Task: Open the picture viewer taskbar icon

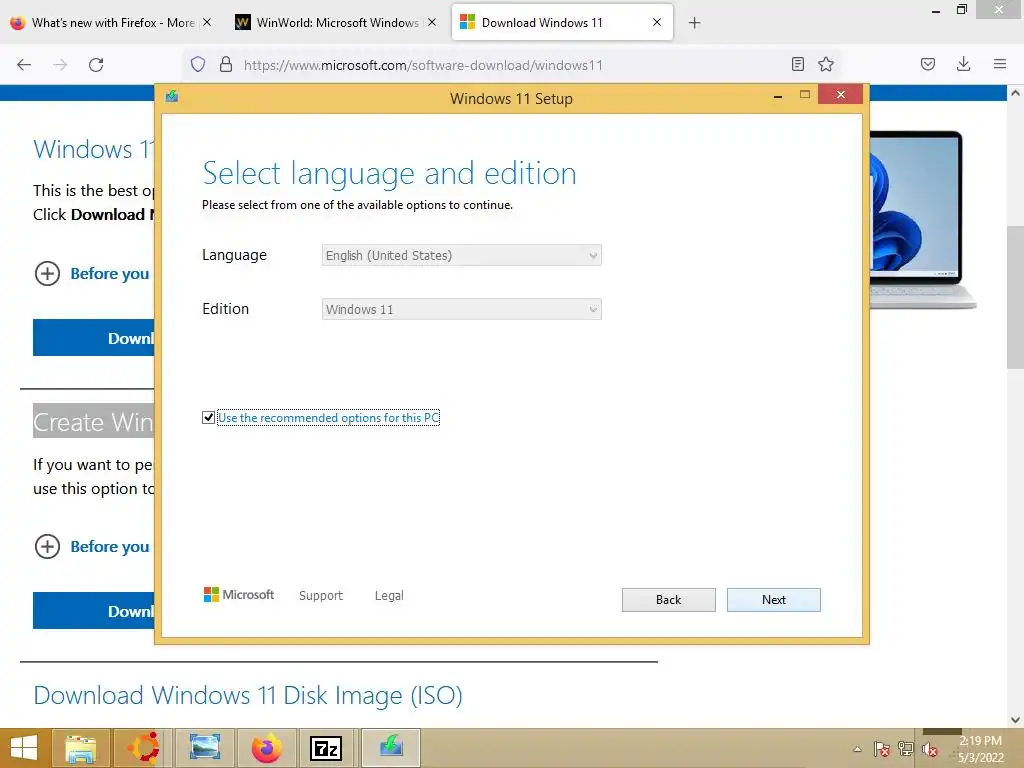Action: (x=204, y=748)
